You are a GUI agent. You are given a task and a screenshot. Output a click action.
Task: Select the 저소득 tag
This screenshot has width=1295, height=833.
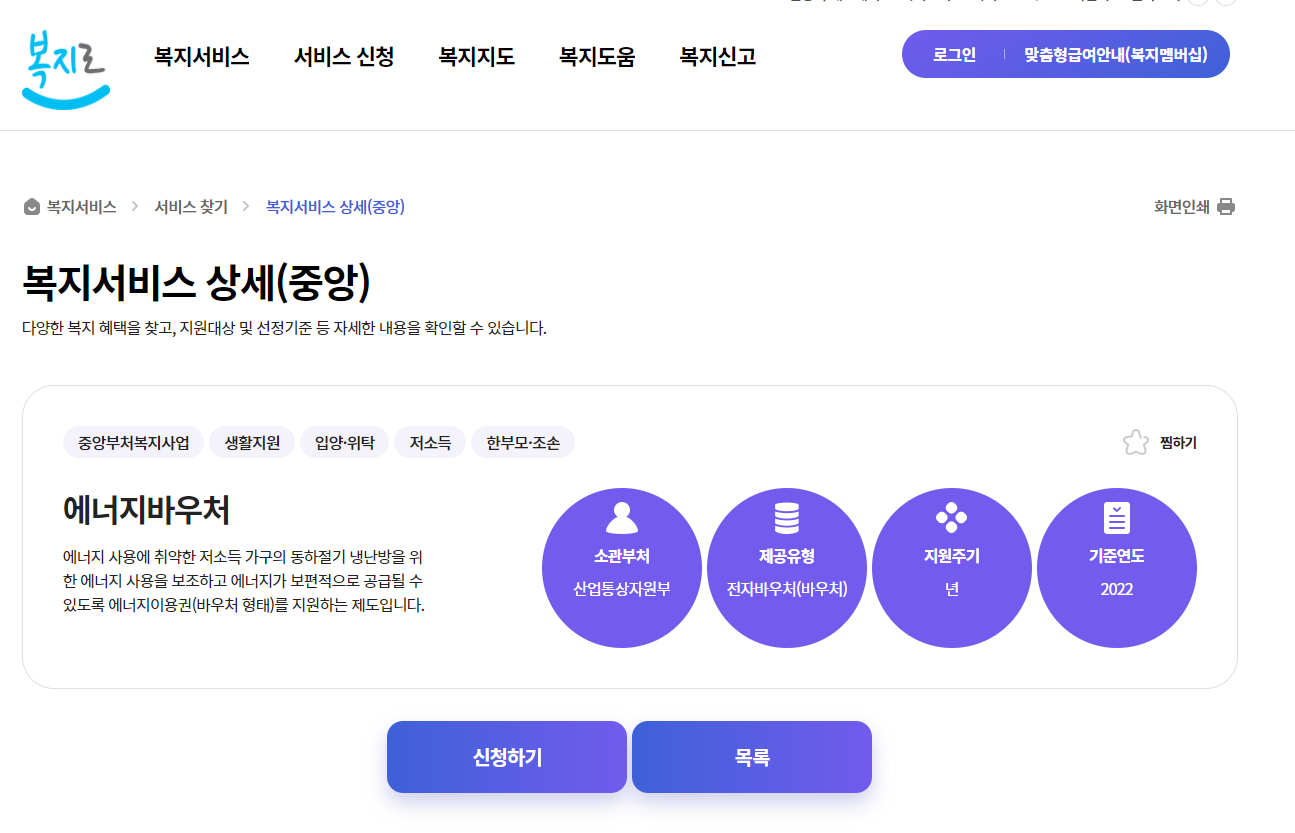click(x=430, y=441)
